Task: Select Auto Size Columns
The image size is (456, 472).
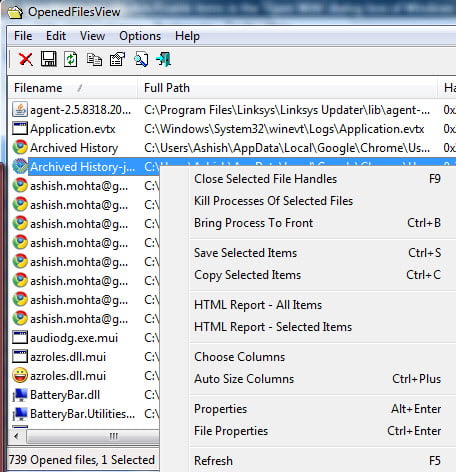Action: point(317,379)
